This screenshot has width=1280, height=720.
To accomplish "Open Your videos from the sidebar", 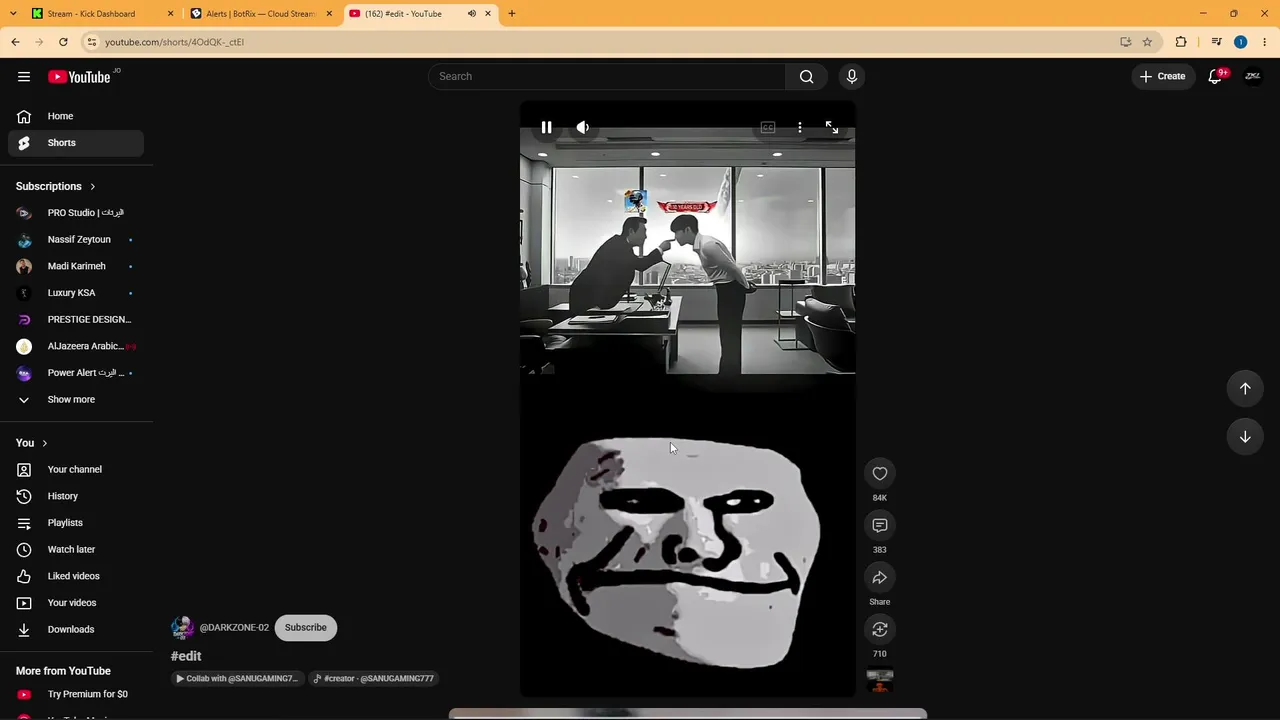I will point(76,603).
